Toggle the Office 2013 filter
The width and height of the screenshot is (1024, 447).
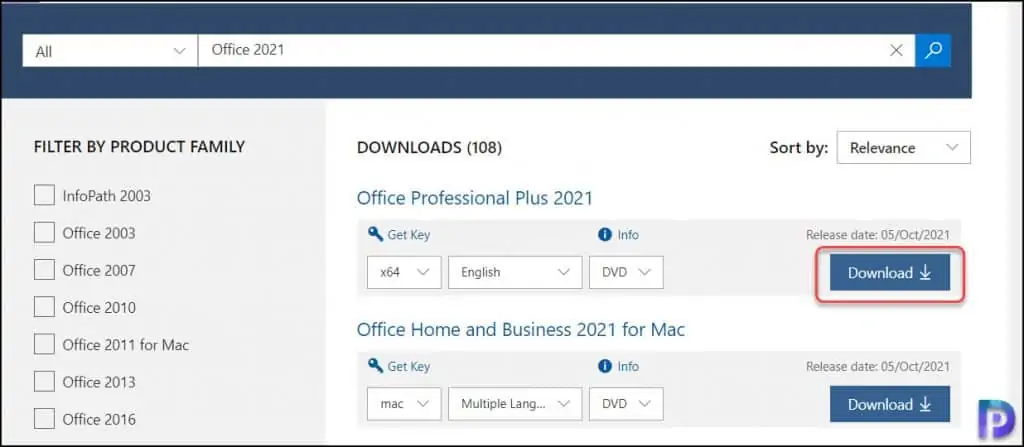(x=44, y=381)
